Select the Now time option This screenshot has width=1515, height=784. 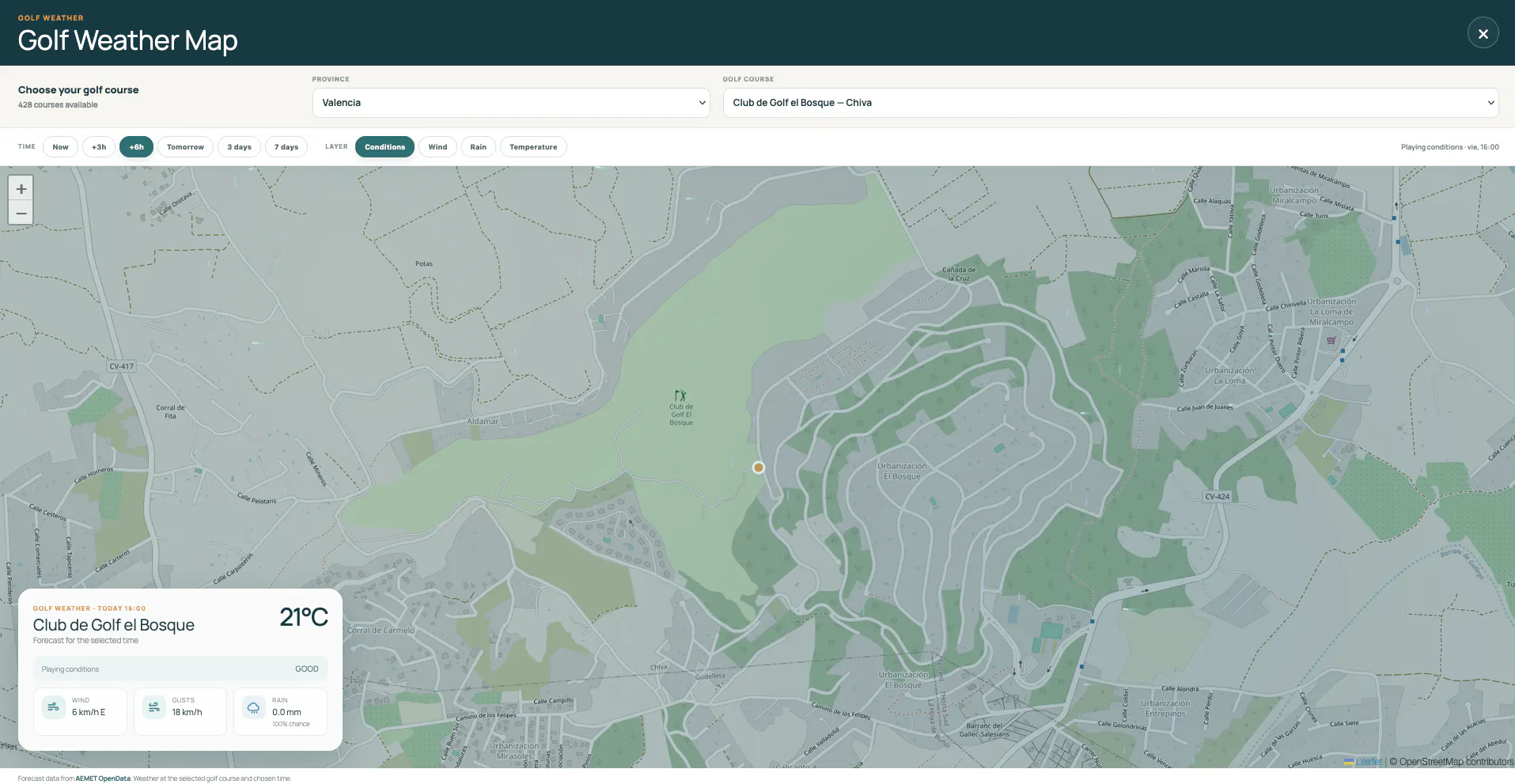click(60, 147)
